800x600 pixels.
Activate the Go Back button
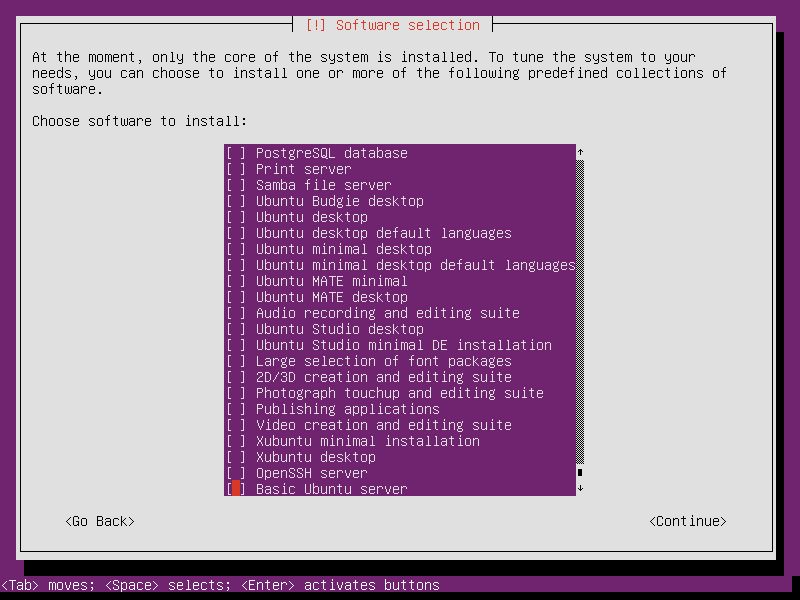click(x=100, y=521)
